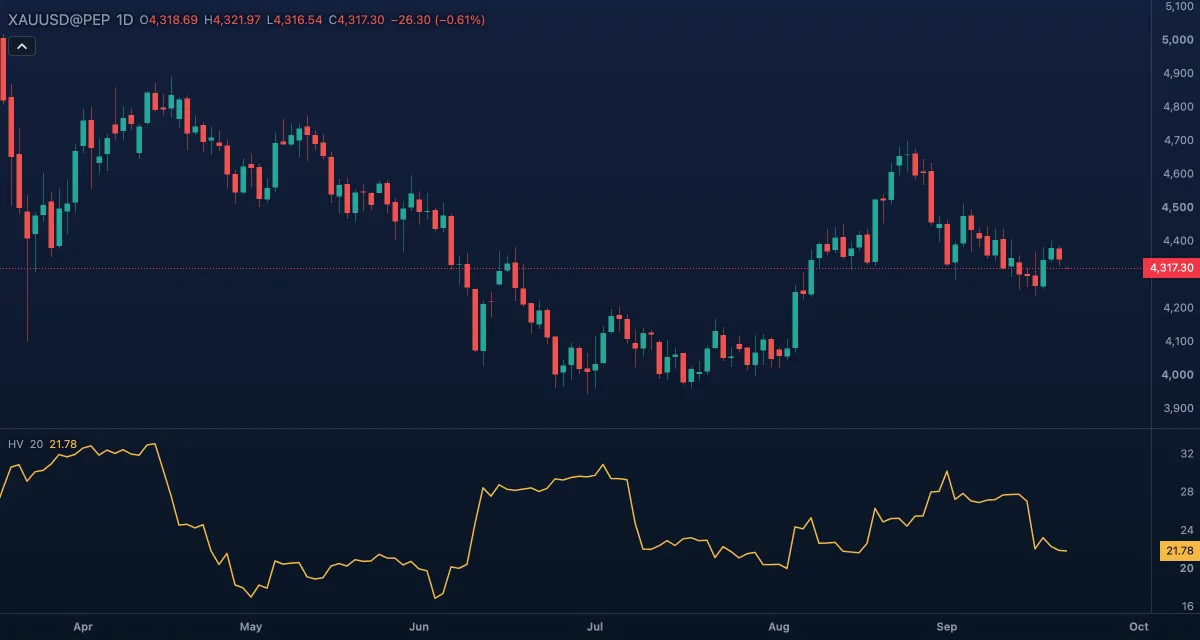Click the low value L4,316.54

[x=295, y=20]
